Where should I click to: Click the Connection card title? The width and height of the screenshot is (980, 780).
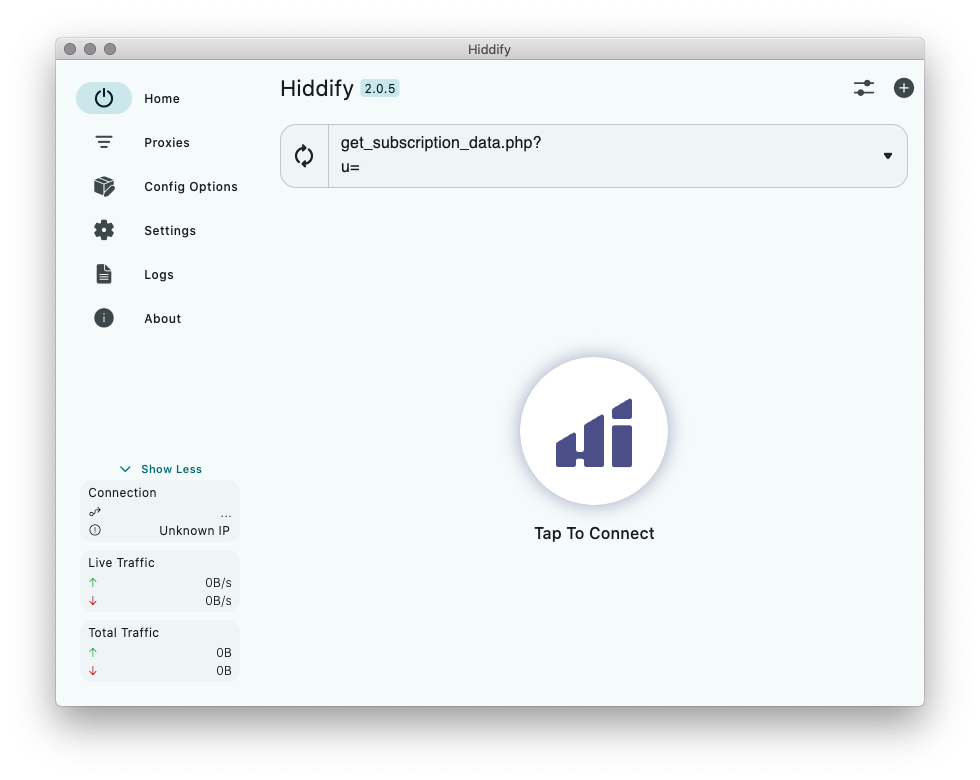coord(122,492)
